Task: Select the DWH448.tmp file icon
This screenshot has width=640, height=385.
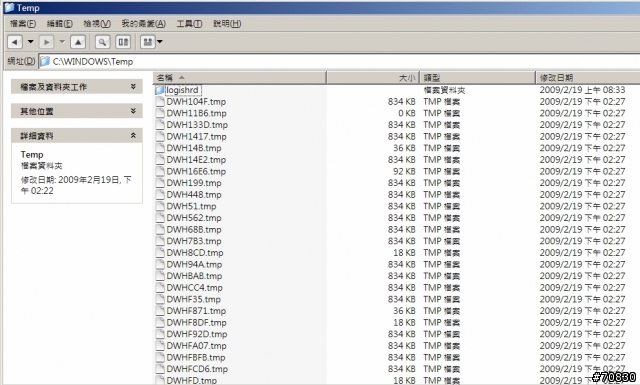Action: (x=160, y=195)
